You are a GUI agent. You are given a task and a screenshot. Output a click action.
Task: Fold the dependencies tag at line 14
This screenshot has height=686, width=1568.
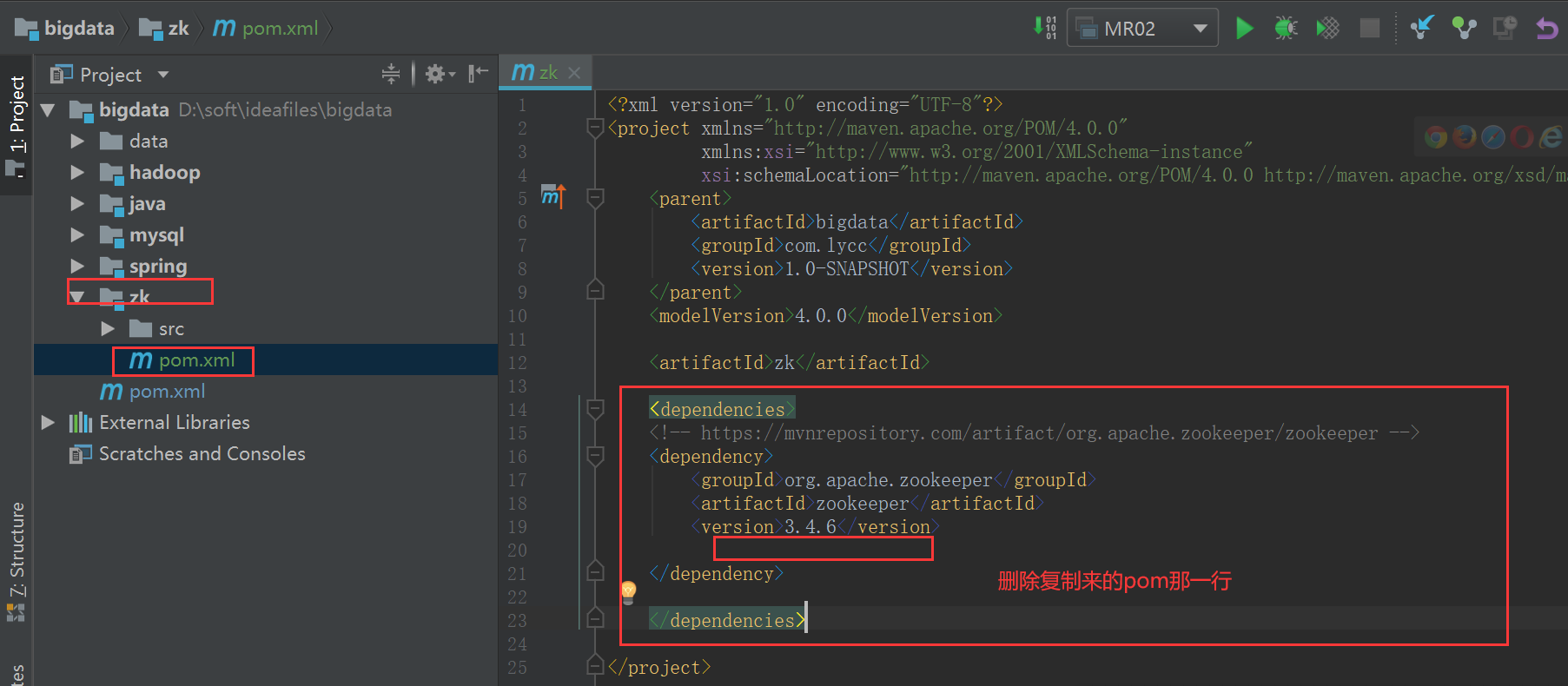(x=595, y=409)
